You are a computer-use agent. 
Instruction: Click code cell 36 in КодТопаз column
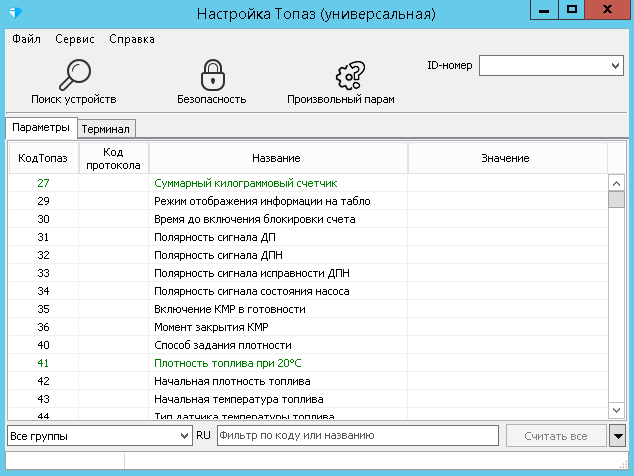pyautogui.click(x=43, y=327)
